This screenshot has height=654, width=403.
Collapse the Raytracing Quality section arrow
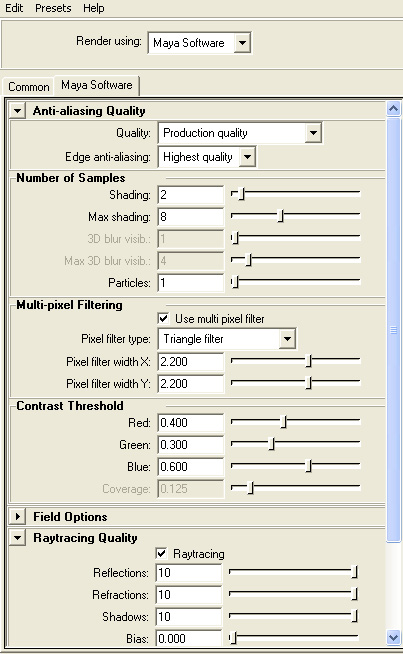point(18,538)
